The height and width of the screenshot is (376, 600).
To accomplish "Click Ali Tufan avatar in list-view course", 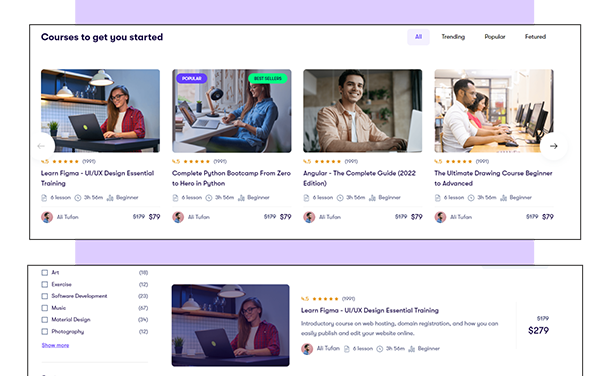I will (x=307, y=349).
